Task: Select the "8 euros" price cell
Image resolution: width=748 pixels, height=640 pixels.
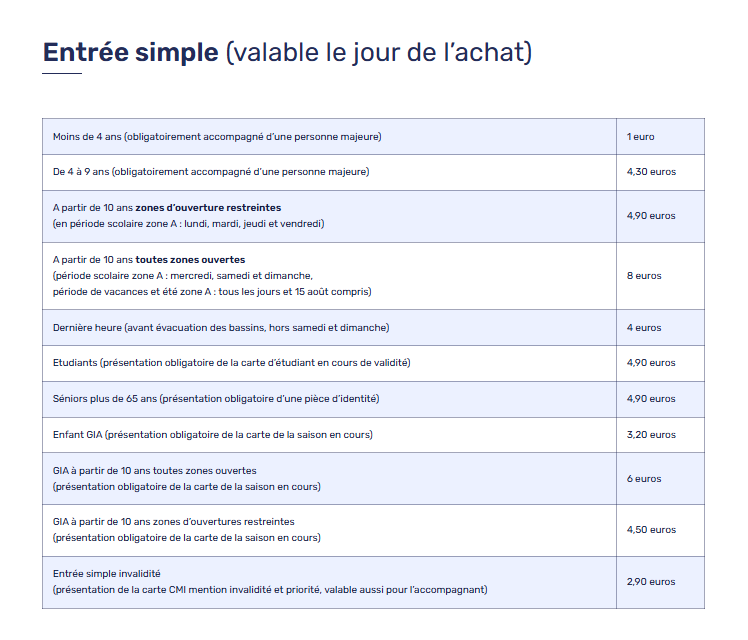Action: coord(644,276)
